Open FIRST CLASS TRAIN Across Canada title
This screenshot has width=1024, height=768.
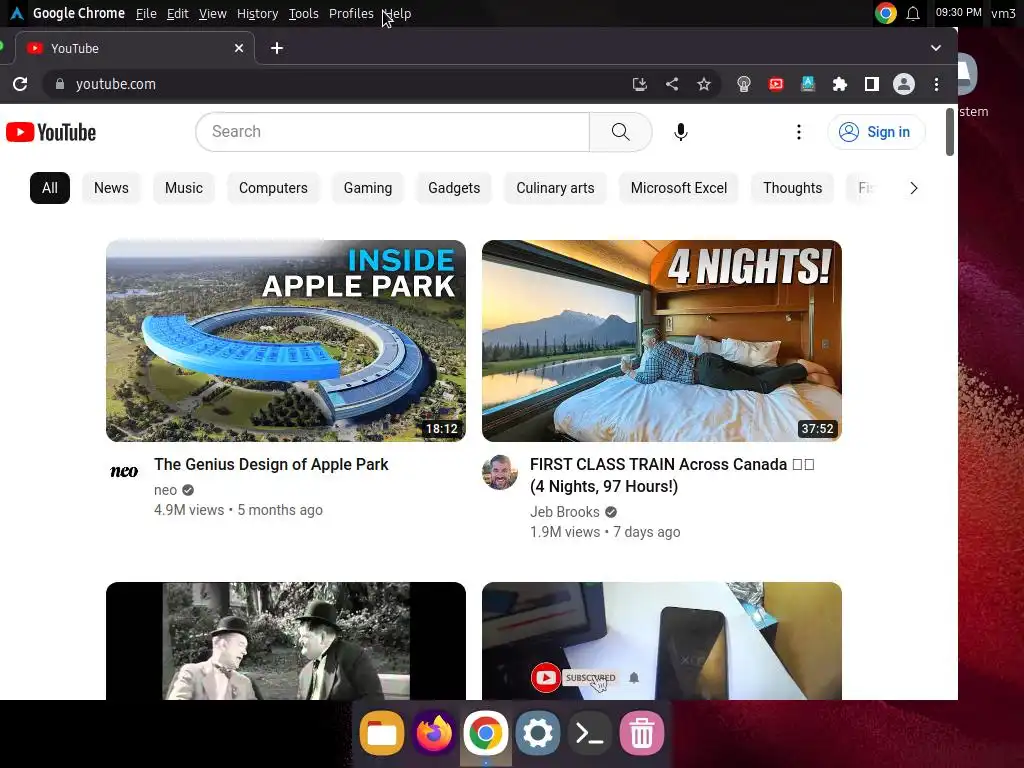click(x=672, y=475)
